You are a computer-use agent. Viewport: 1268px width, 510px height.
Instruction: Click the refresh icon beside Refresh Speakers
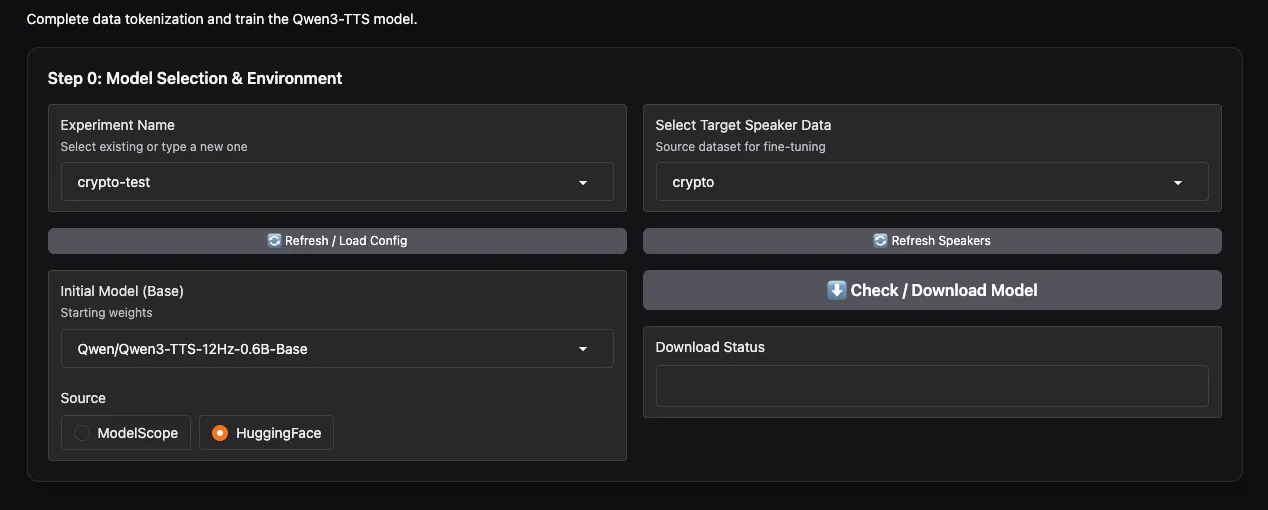tap(880, 241)
